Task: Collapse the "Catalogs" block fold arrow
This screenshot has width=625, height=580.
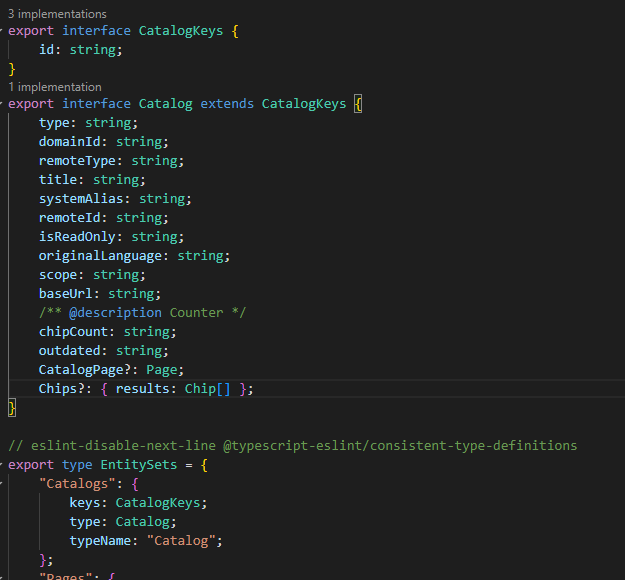Action: pos(1,484)
